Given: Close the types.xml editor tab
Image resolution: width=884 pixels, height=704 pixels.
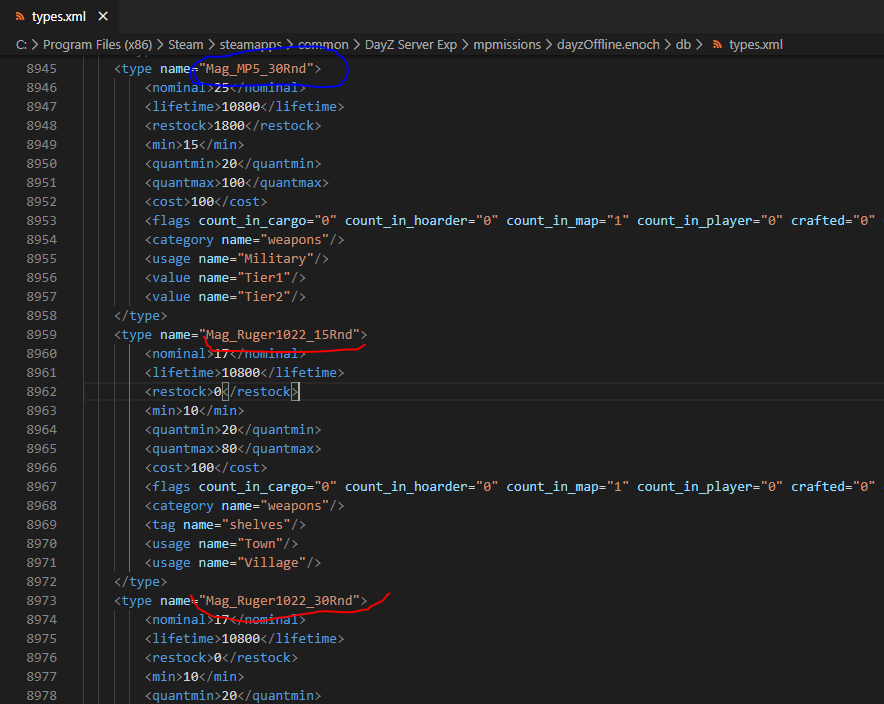Looking at the screenshot, I should coord(103,16).
